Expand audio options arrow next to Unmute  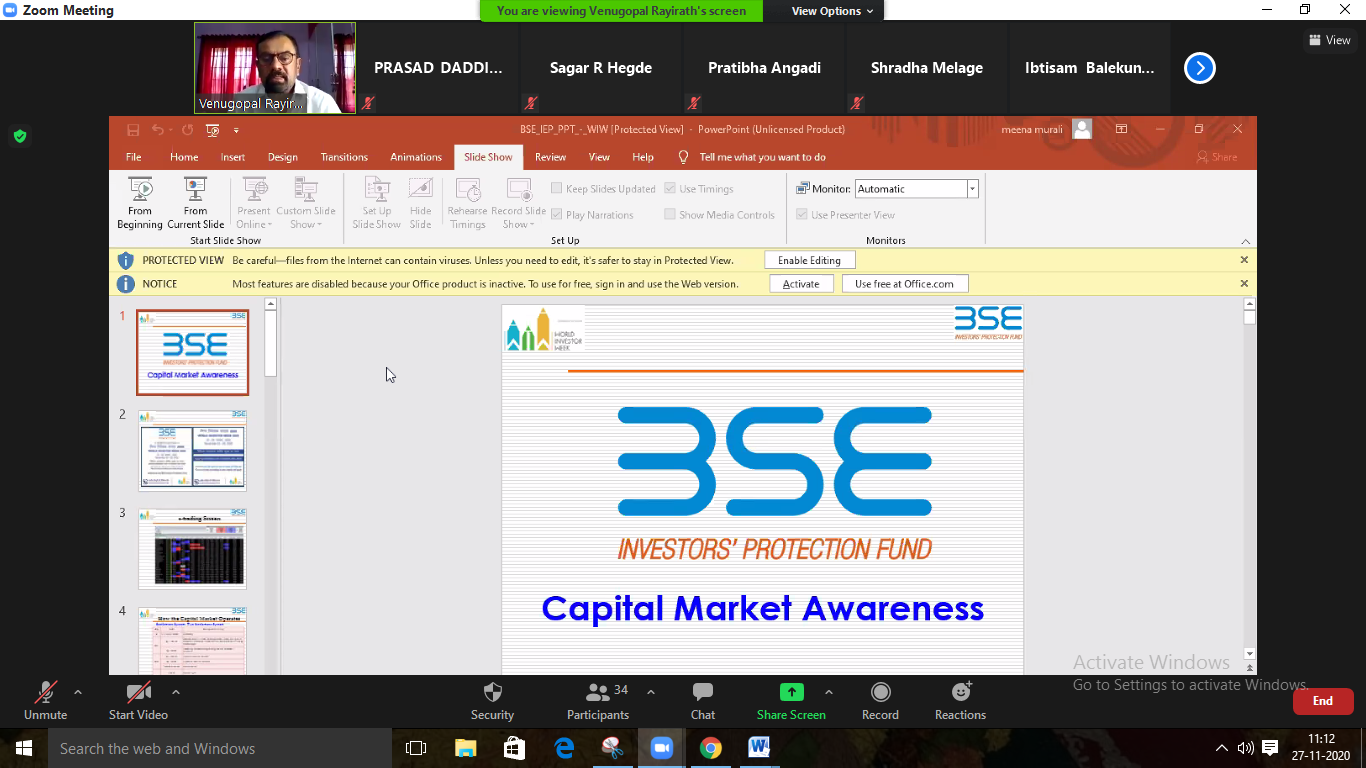coord(77,691)
